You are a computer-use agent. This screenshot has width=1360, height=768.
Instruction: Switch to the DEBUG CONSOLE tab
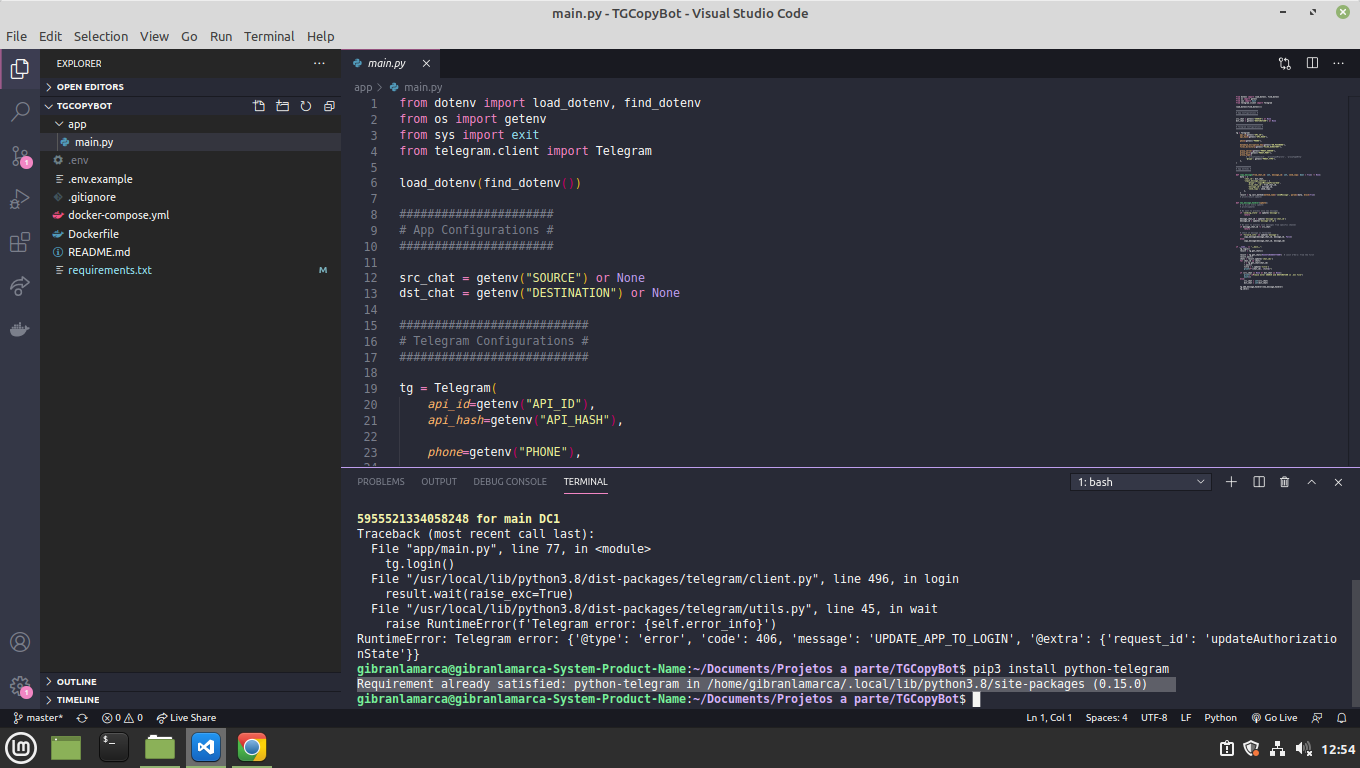[x=510, y=481]
